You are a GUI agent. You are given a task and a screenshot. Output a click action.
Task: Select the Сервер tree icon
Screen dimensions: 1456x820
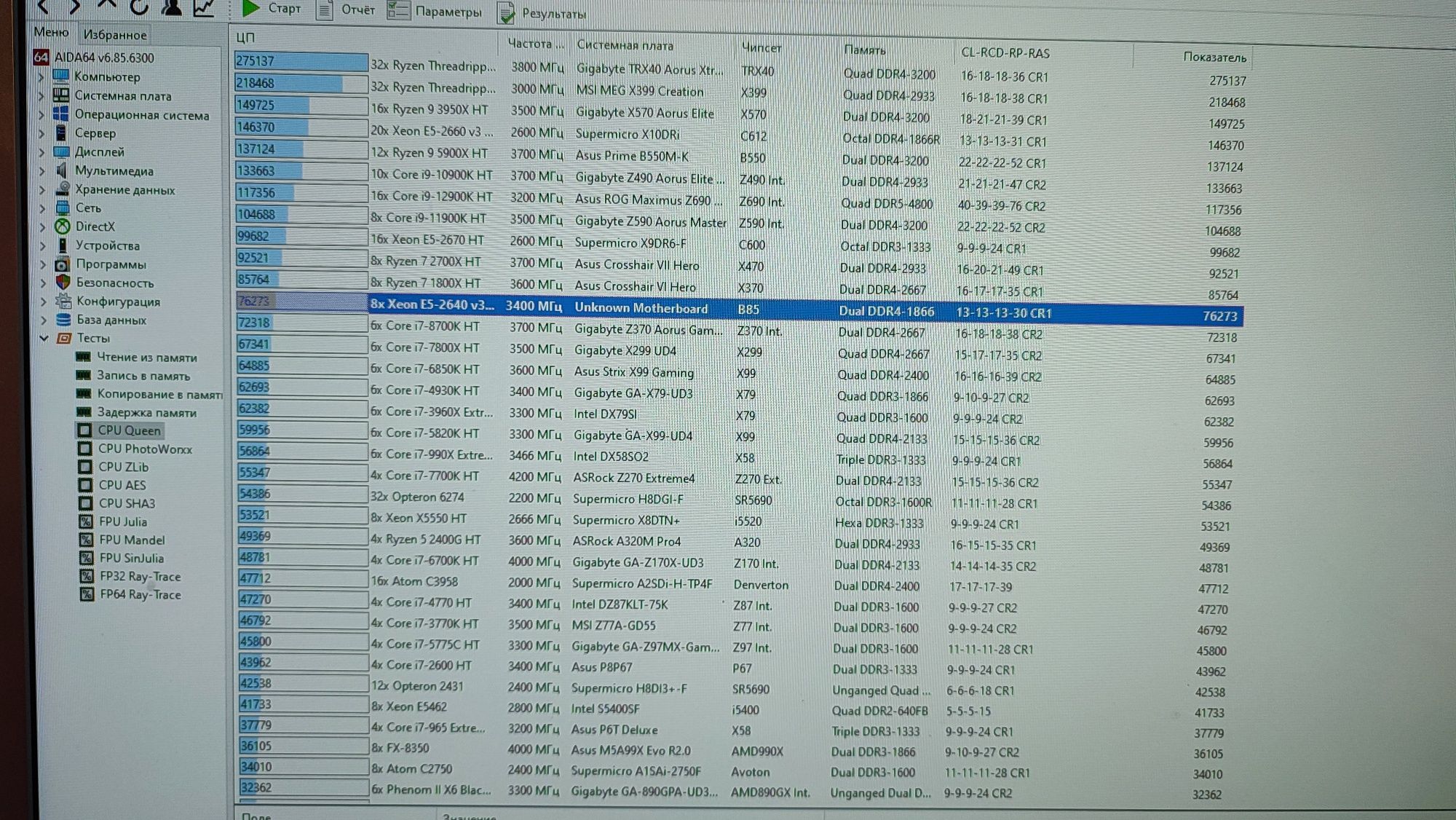coord(62,133)
